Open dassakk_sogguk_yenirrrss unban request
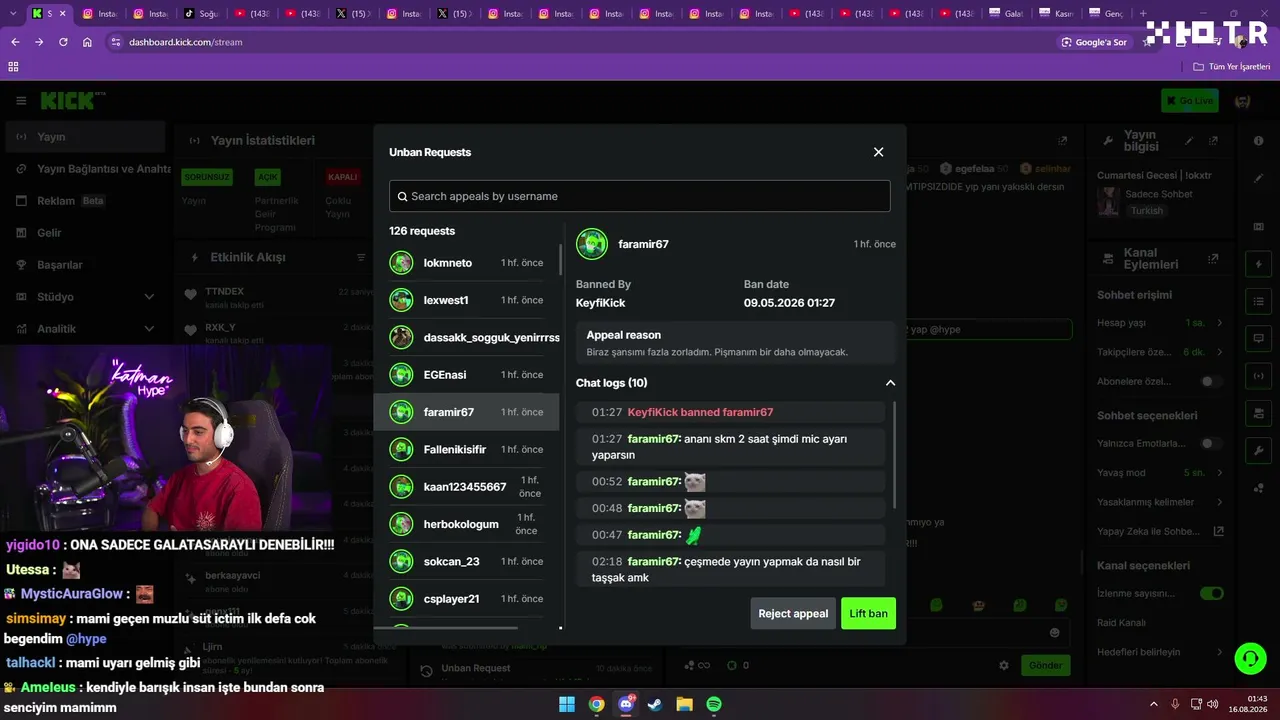Viewport: 1280px width, 720px height. (x=466, y=337)
